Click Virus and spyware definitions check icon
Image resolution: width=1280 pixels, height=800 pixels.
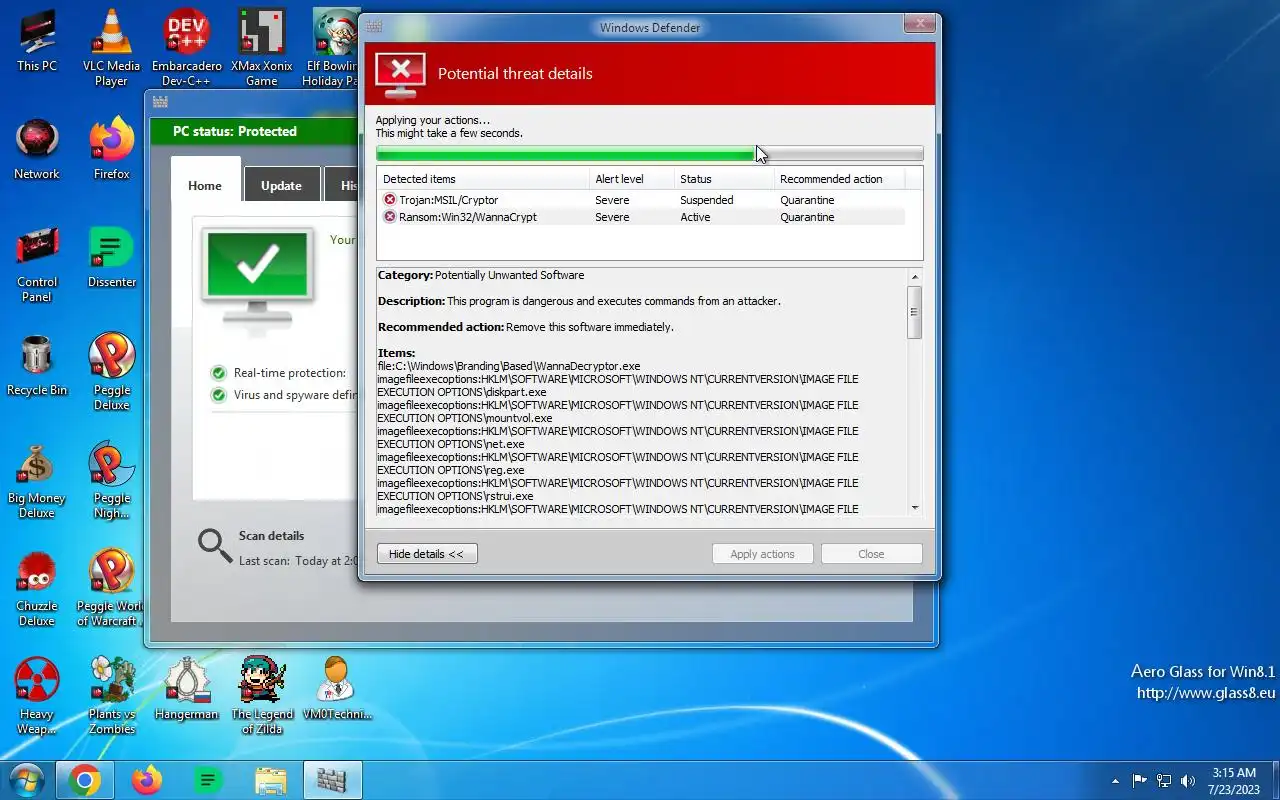pos(219,395)
